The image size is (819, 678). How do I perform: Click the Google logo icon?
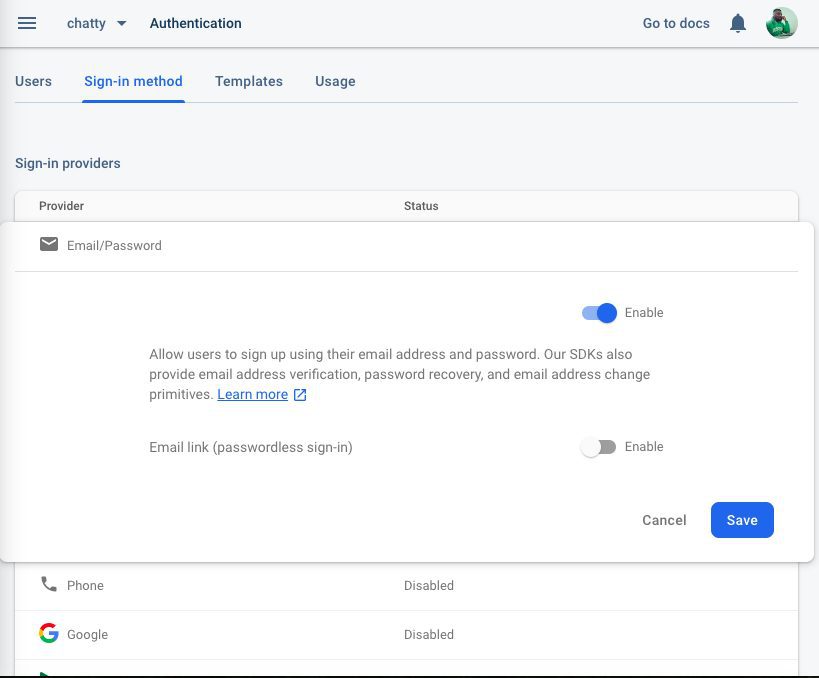(x=49, y=633)
